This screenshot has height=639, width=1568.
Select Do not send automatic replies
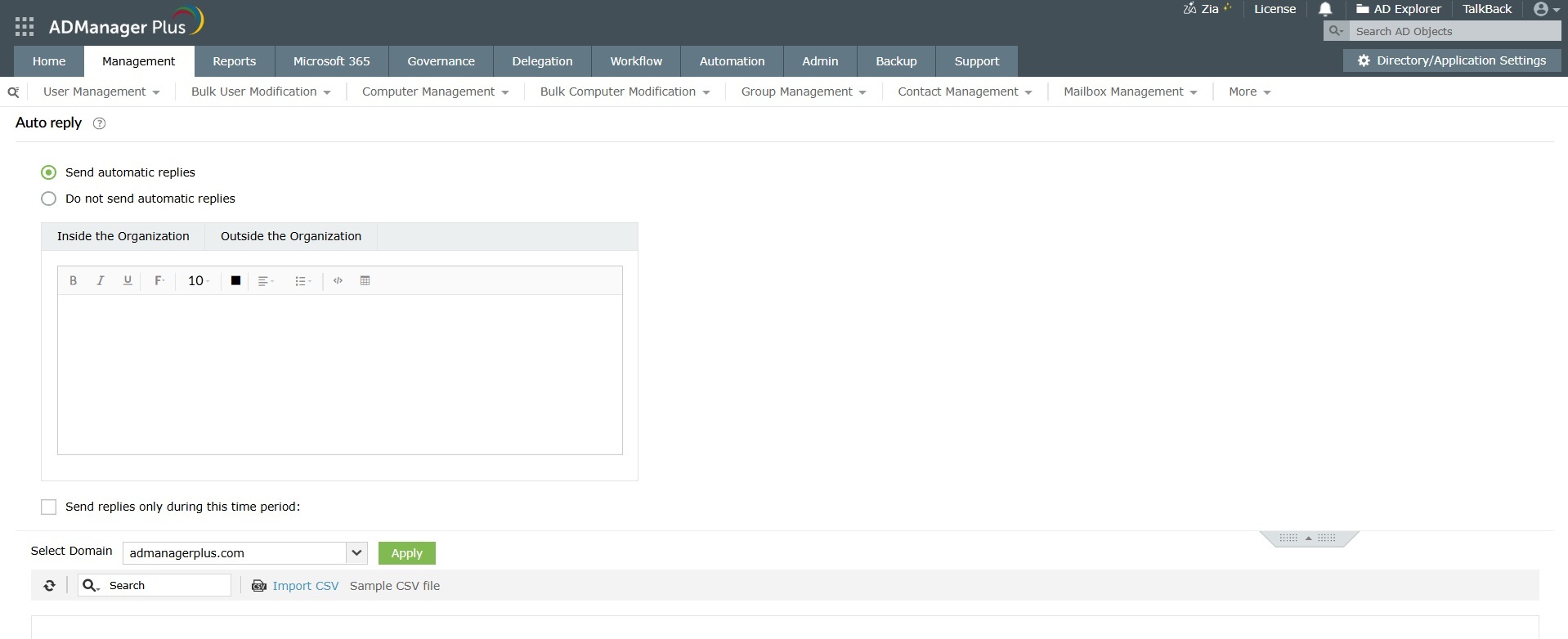(48, 199)
